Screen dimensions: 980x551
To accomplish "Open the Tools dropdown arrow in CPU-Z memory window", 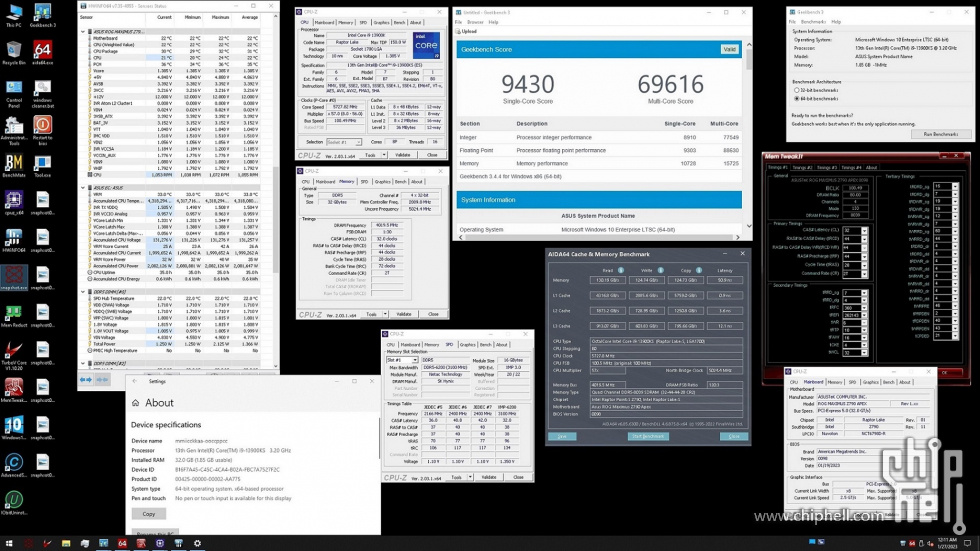I will pos(385,314).
